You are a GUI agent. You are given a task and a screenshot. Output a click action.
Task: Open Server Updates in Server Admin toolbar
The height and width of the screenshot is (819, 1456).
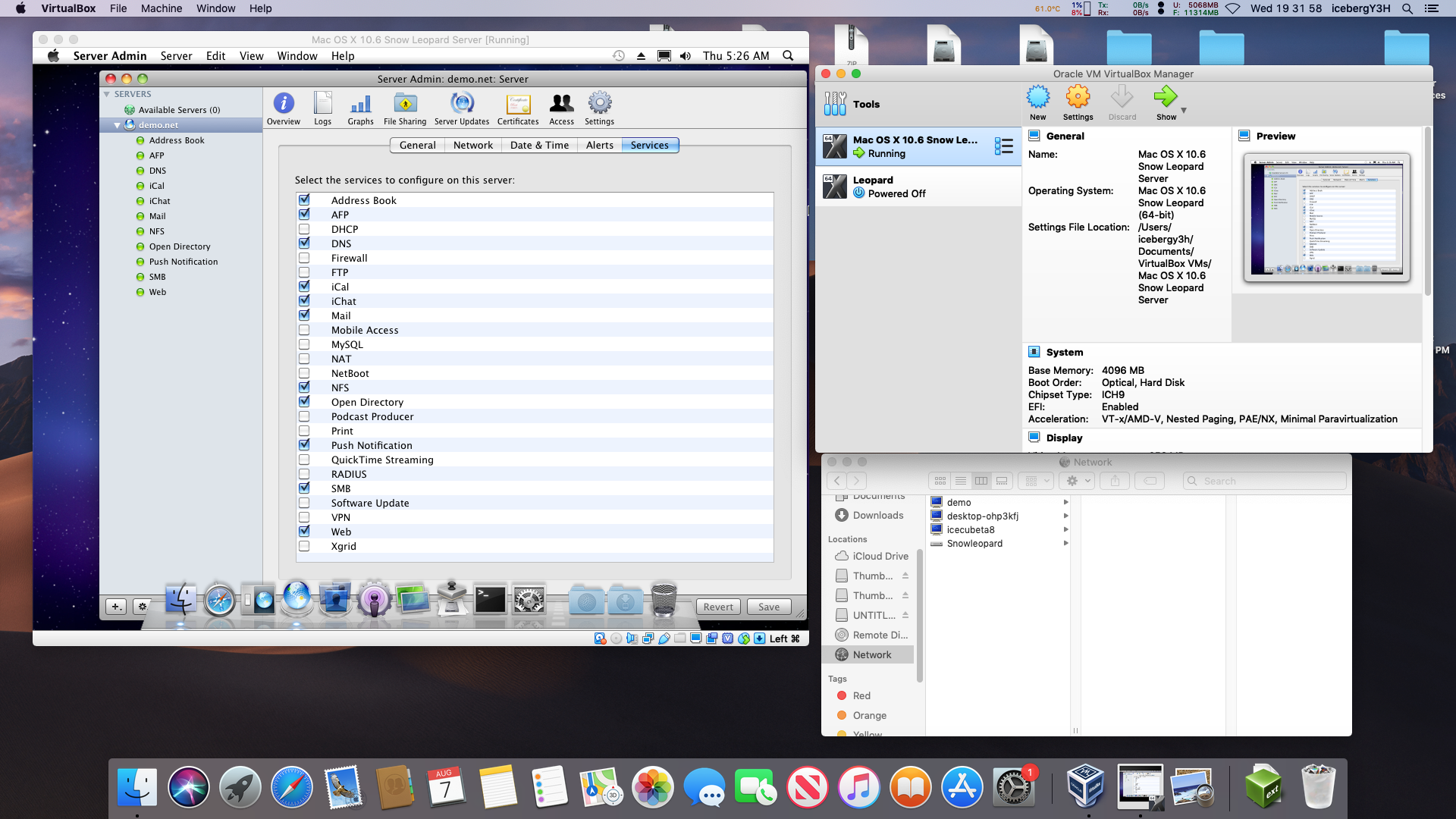click(x=462, y=108)
